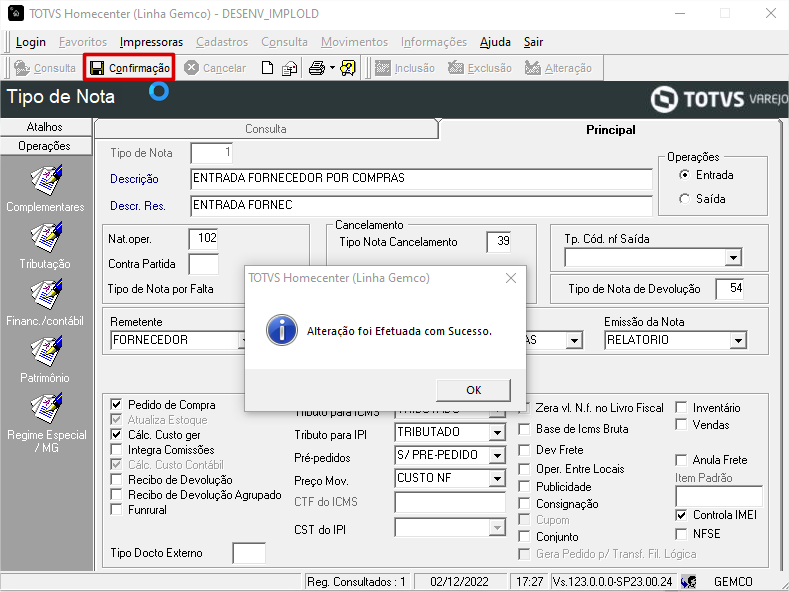Open the Ajuda menu
The image size is (789, 592).
pyautogui.click(x=495, y=42)
